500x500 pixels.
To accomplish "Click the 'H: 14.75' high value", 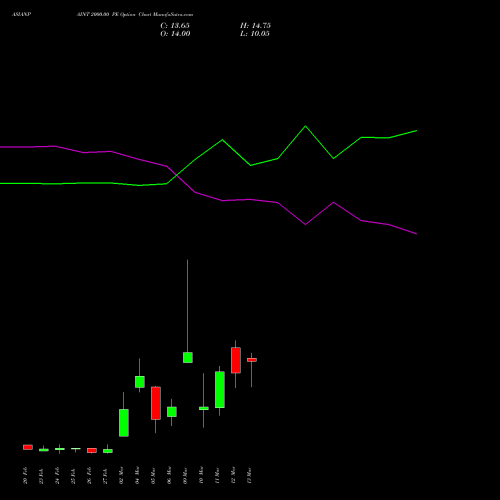I will (x=255, y=26).
